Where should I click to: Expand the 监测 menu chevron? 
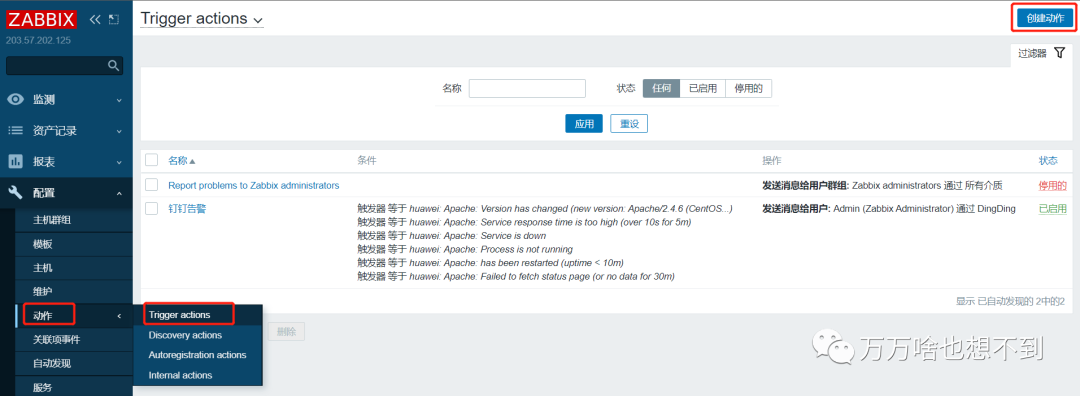click(118, 100)
